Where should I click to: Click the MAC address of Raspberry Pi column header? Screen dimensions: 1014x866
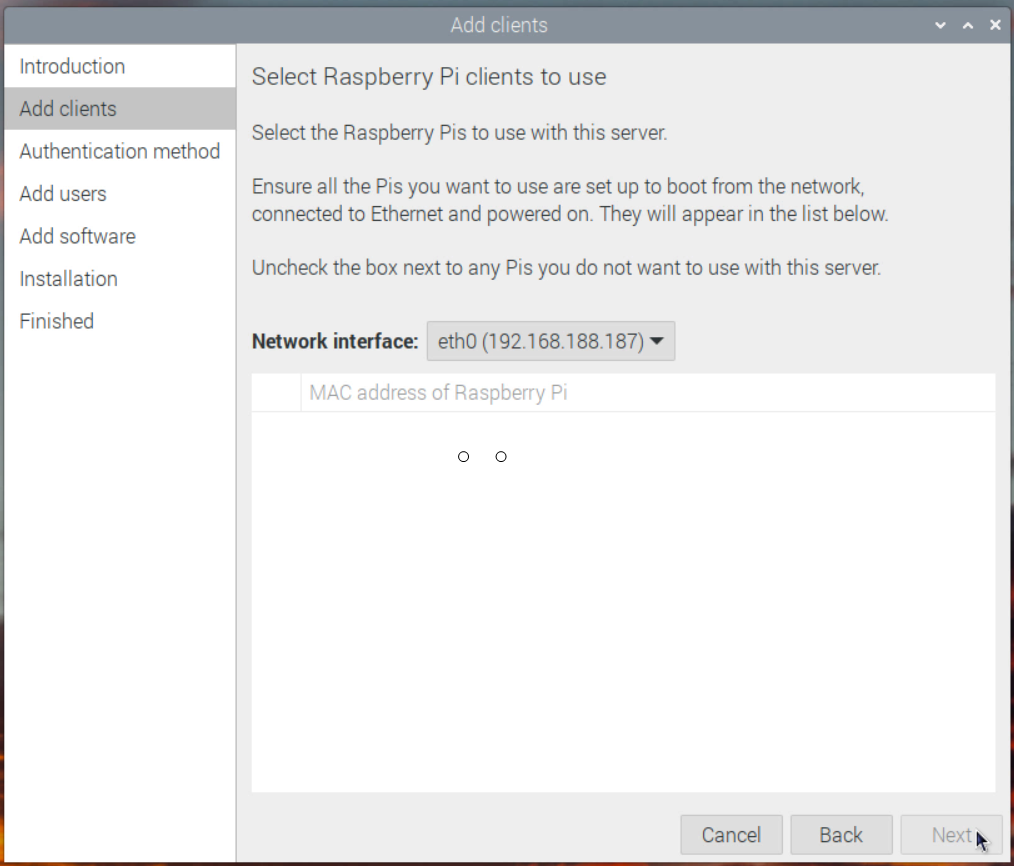pos(648,393)
